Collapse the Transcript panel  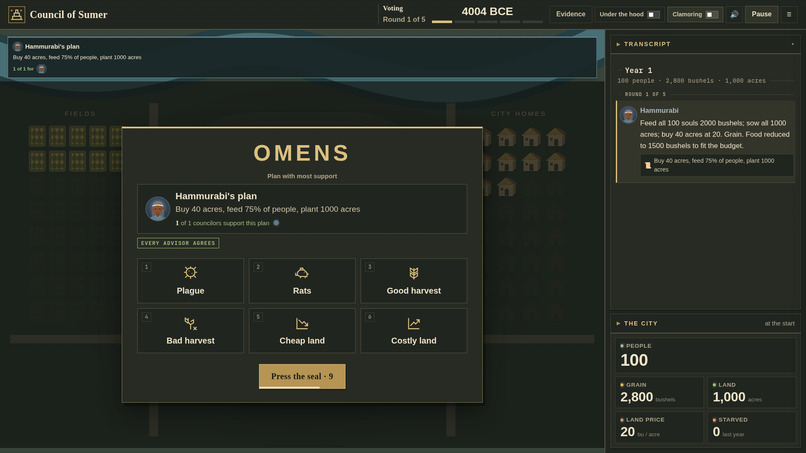point(618,44)
